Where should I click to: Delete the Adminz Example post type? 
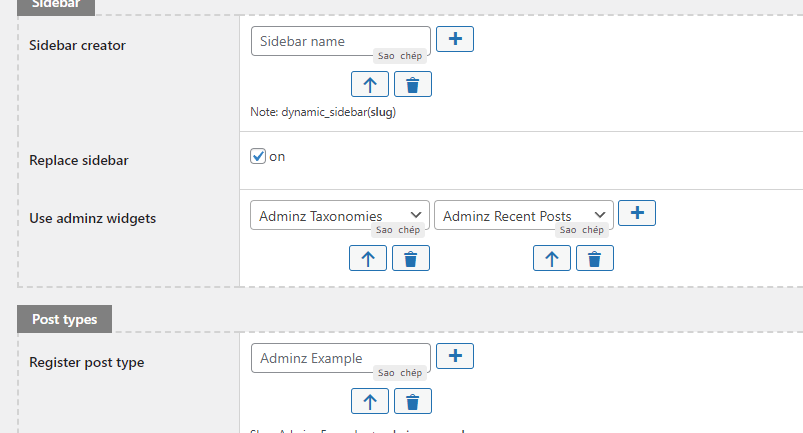click(x=413, y=402)
